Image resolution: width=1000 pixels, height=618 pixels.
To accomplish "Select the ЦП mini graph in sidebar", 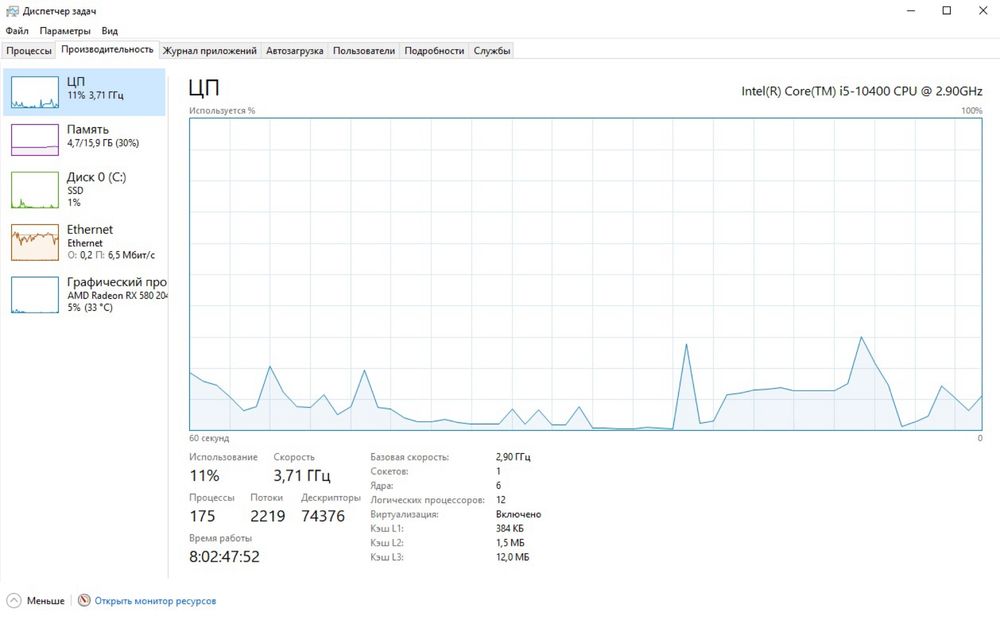I will [34, 92].
